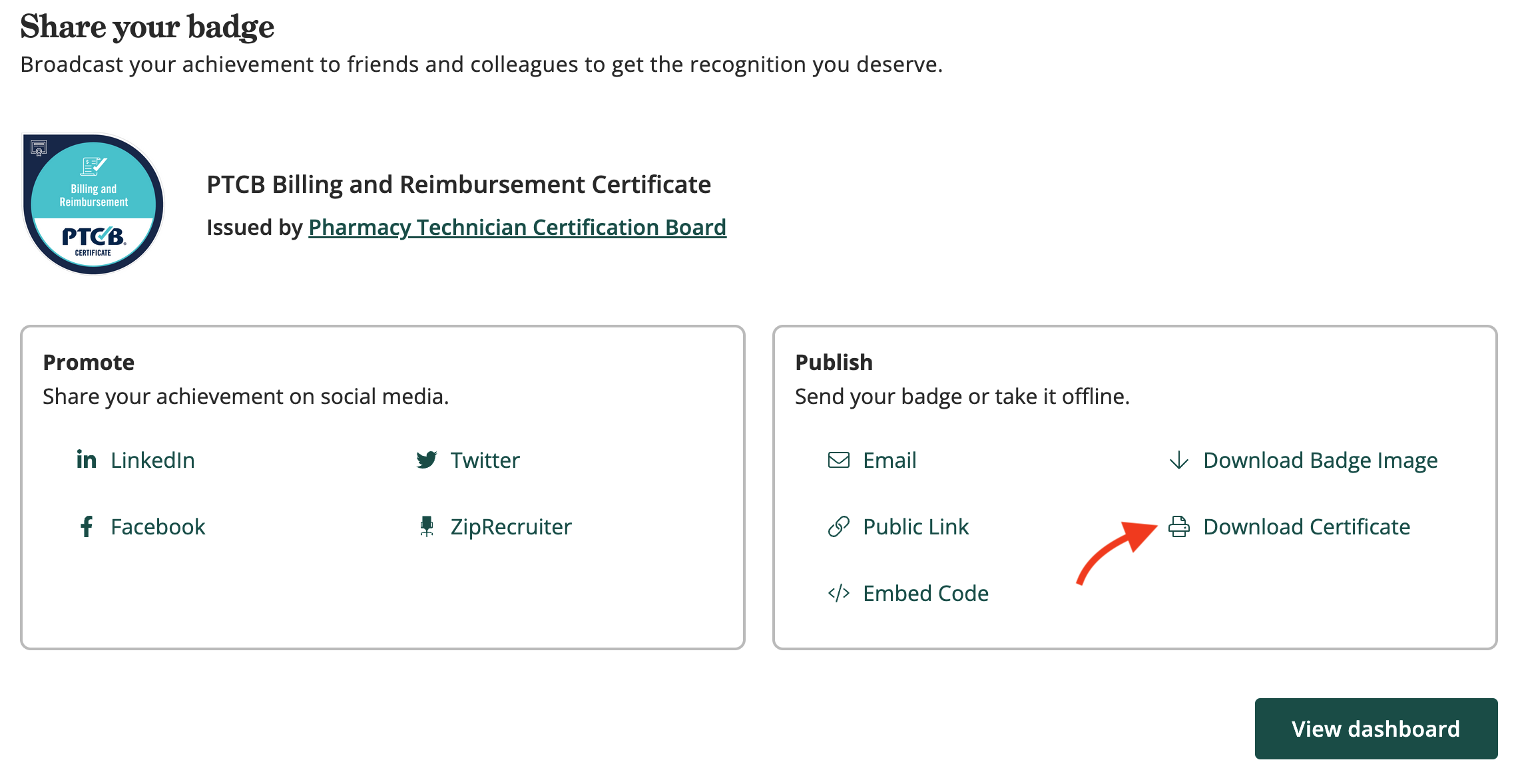Click the LinkedIn logo icon
The image size is (1518, 784).
pos(87,460)
